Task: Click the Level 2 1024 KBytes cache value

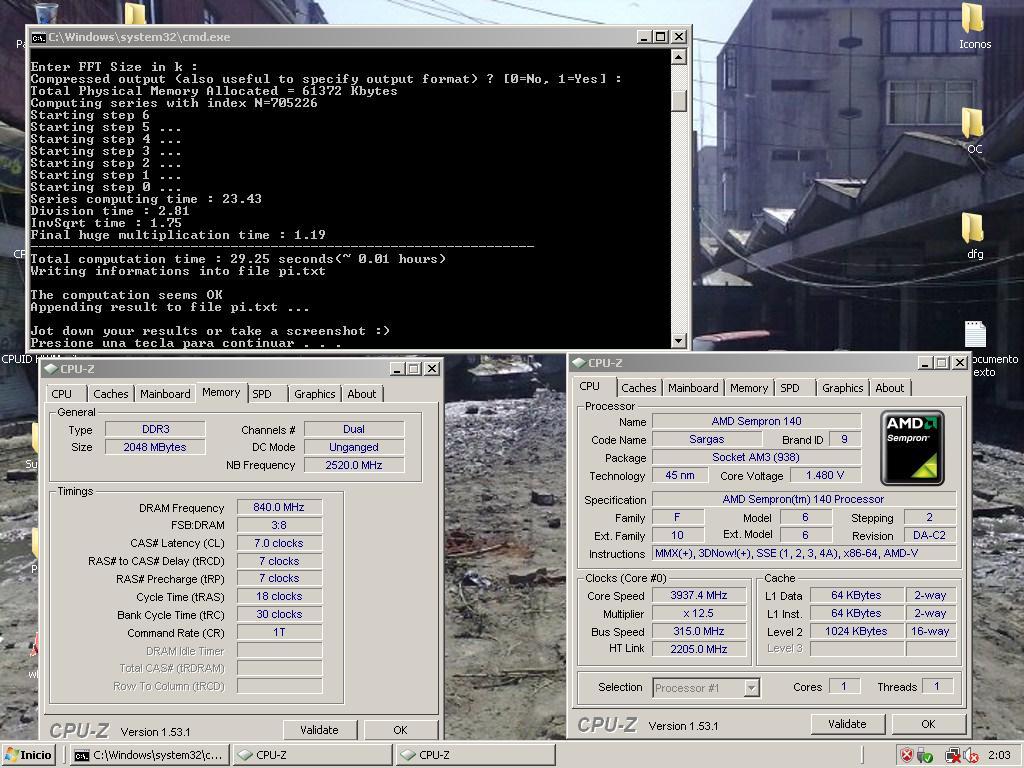Action: coord(856,632)
